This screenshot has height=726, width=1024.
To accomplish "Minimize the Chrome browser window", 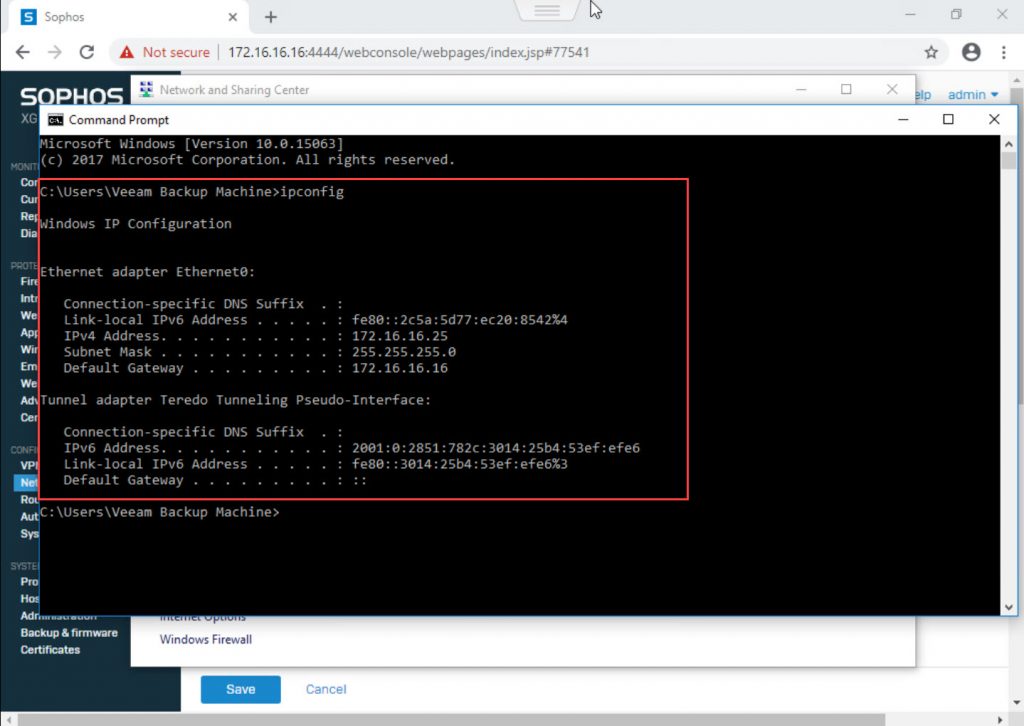I will point(910,14).
